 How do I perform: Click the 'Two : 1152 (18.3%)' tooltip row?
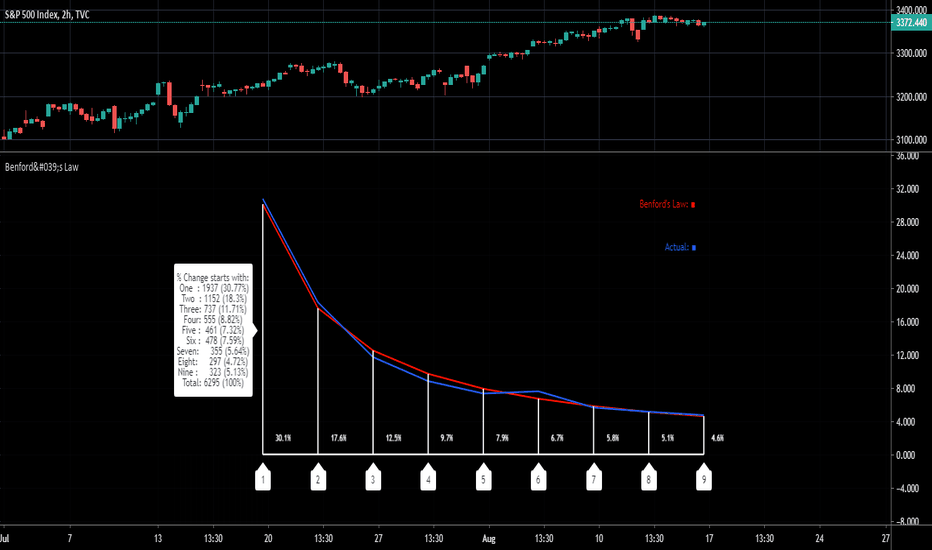213,298
